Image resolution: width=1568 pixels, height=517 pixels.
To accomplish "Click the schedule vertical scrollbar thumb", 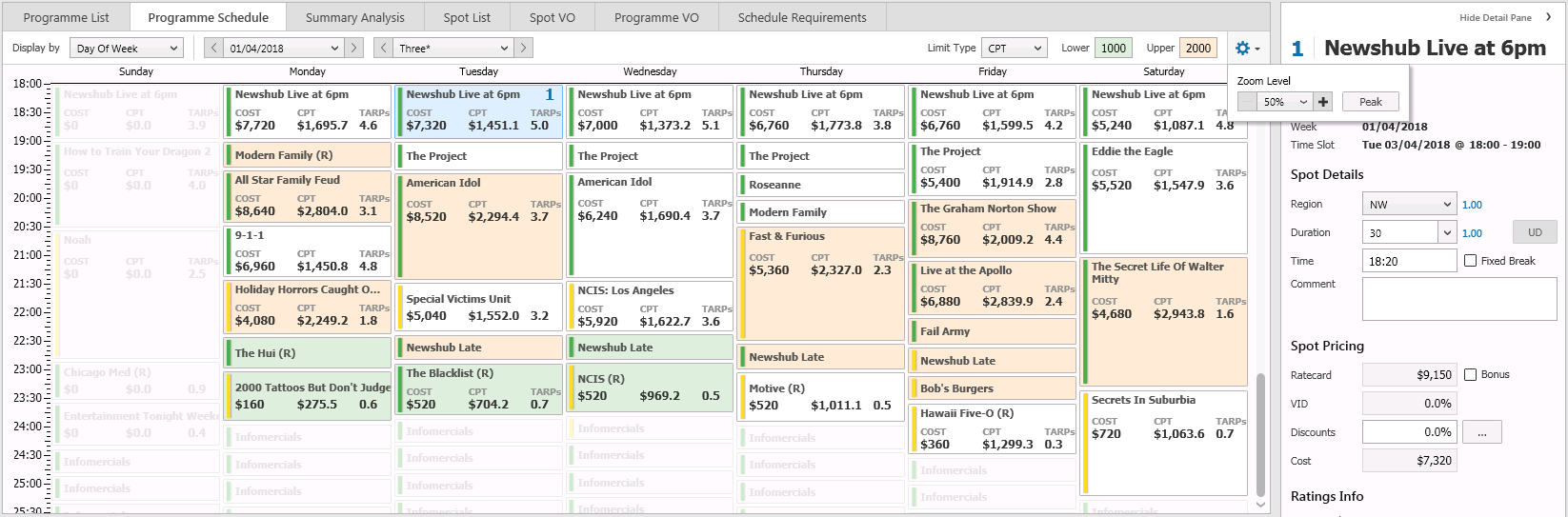I will (x=1261, y=433).
